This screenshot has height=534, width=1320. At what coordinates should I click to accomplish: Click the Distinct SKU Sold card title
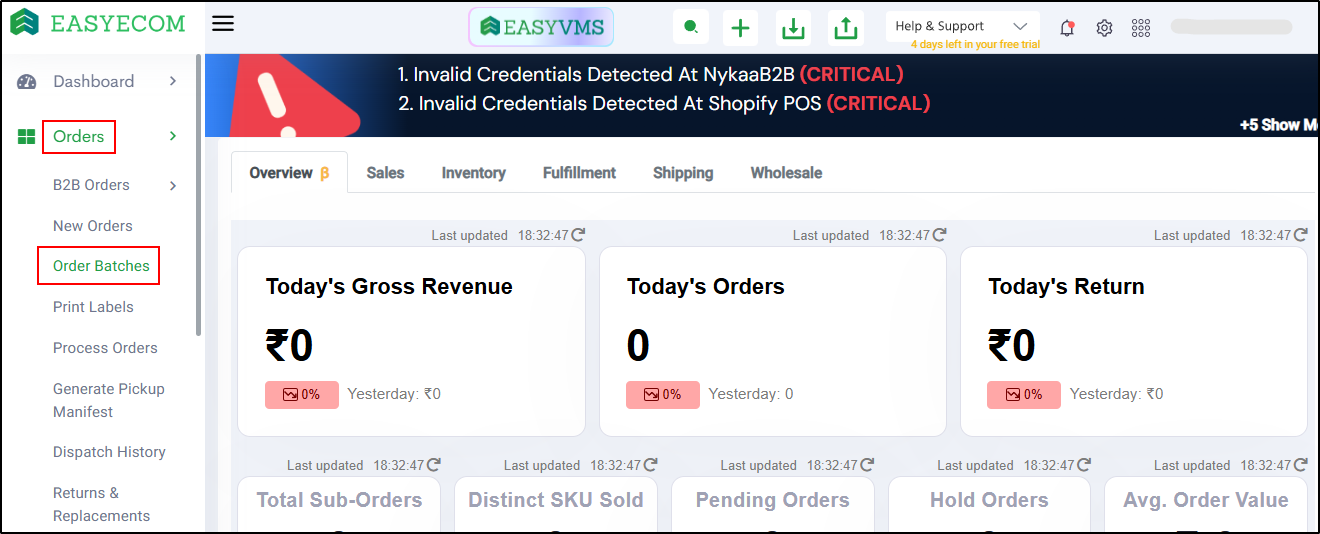[x=556, y=500]
